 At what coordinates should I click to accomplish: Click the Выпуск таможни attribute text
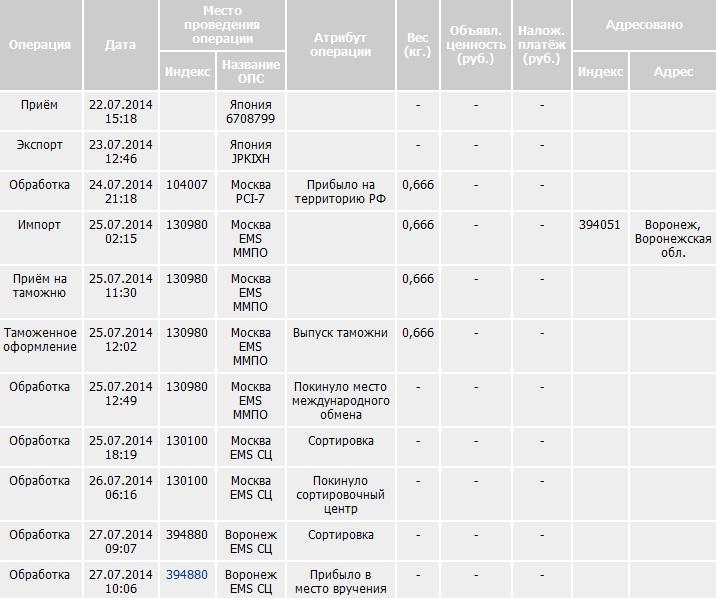pyautogui.click(x=340, y=333)
